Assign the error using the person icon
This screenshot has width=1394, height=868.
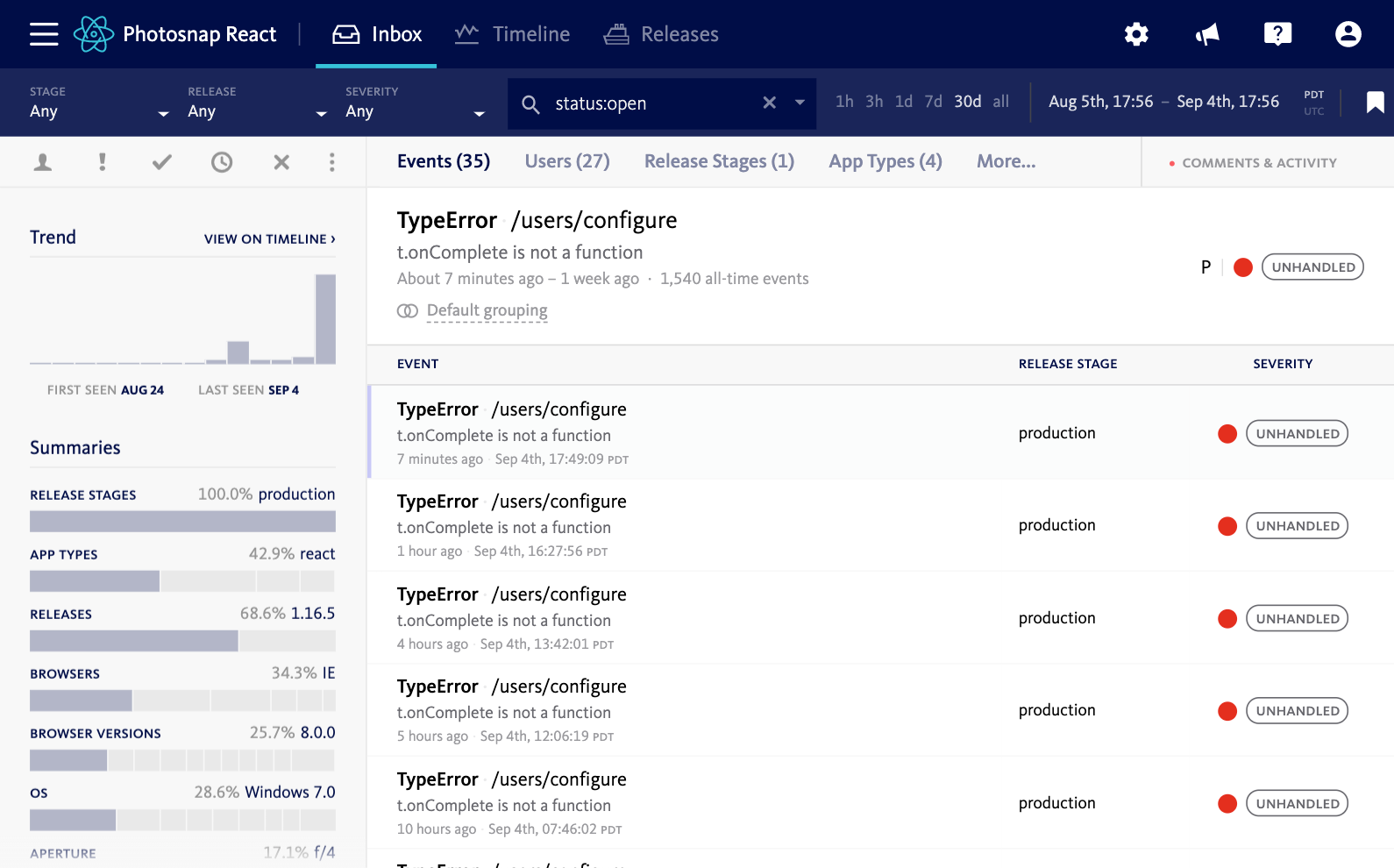42,162
